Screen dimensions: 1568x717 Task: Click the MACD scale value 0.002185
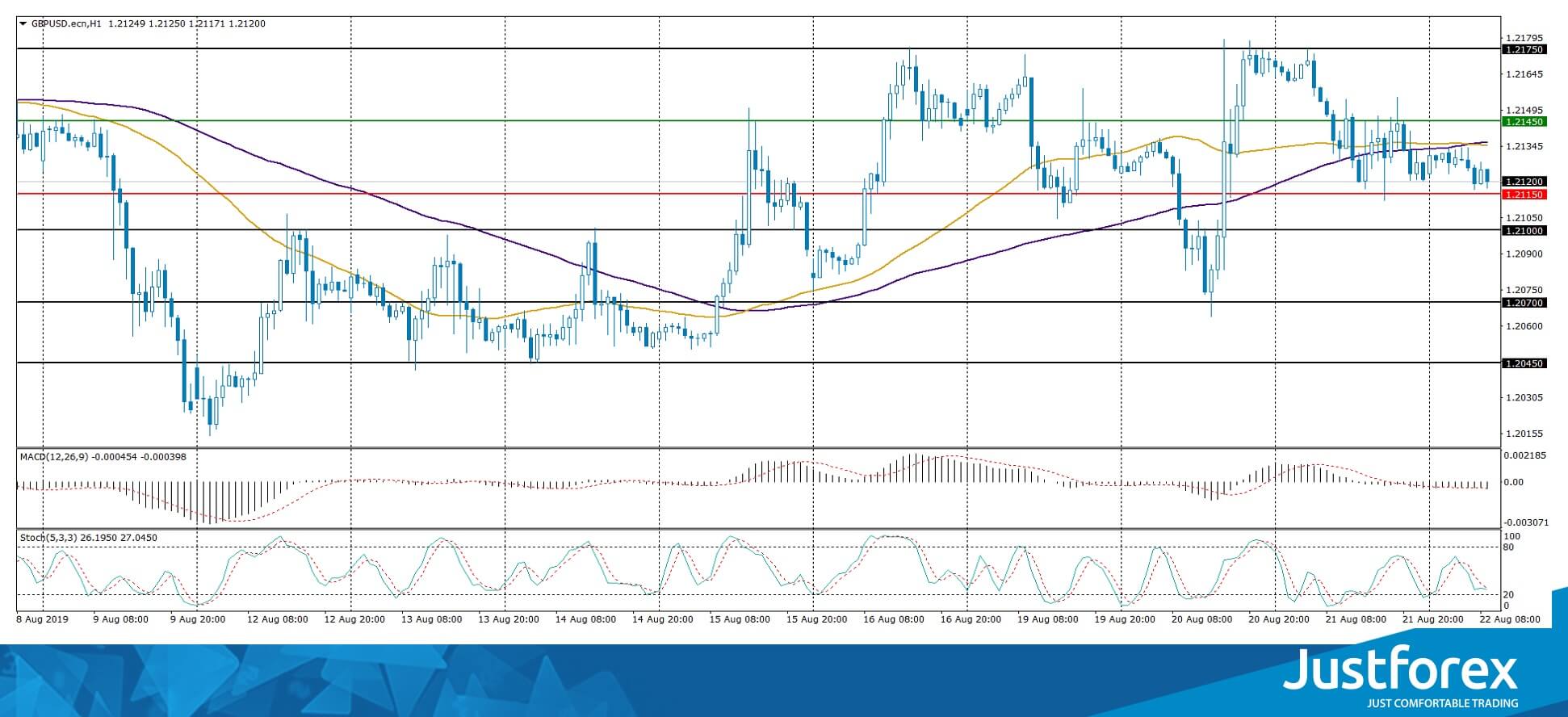1524,455
